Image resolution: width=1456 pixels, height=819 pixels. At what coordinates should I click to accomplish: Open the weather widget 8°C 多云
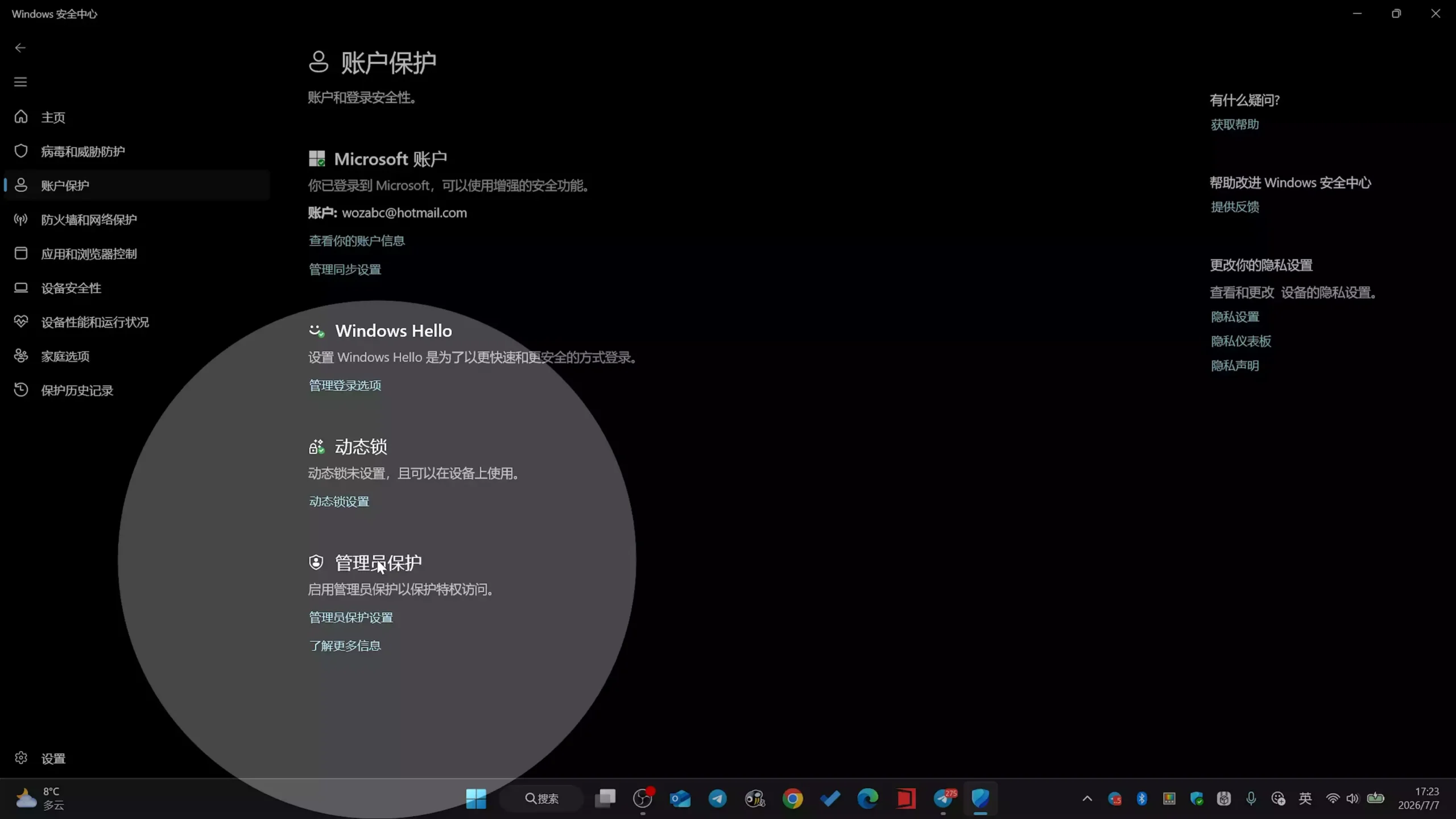40,799
